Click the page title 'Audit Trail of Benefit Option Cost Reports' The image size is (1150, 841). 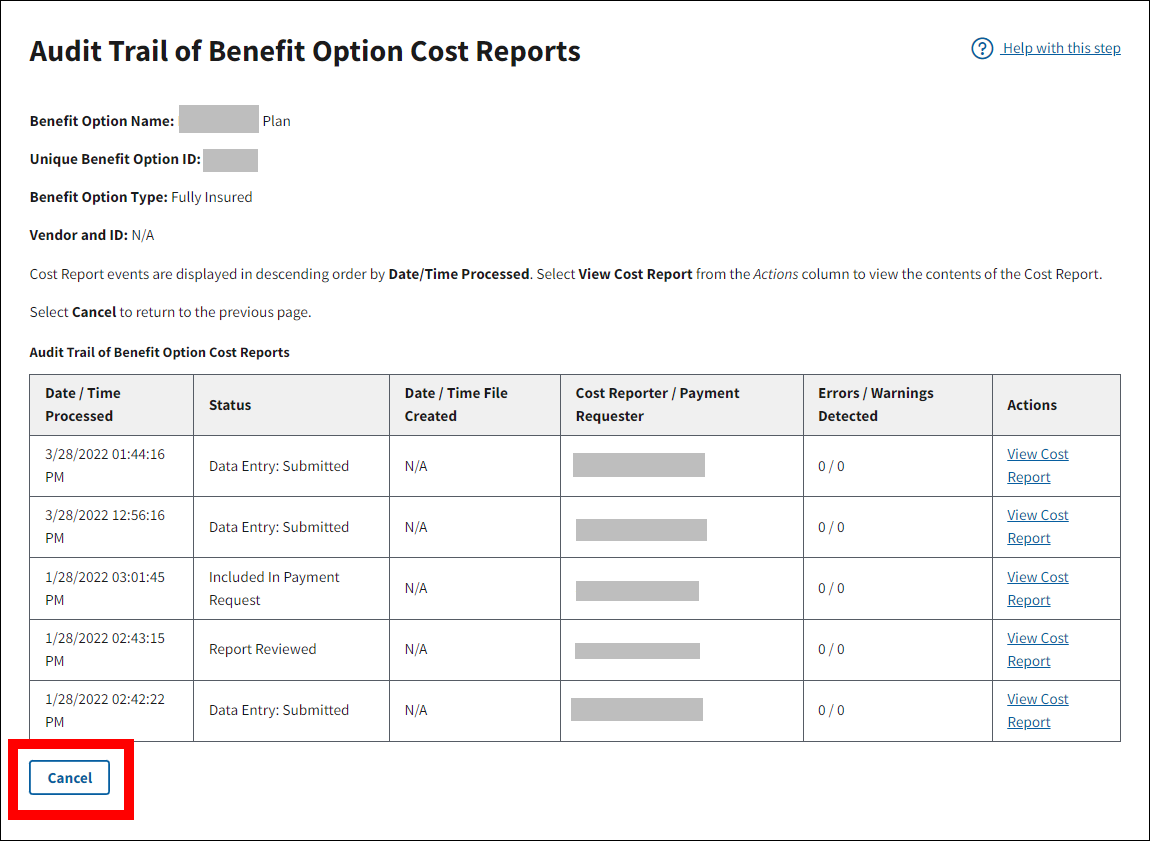305,52
